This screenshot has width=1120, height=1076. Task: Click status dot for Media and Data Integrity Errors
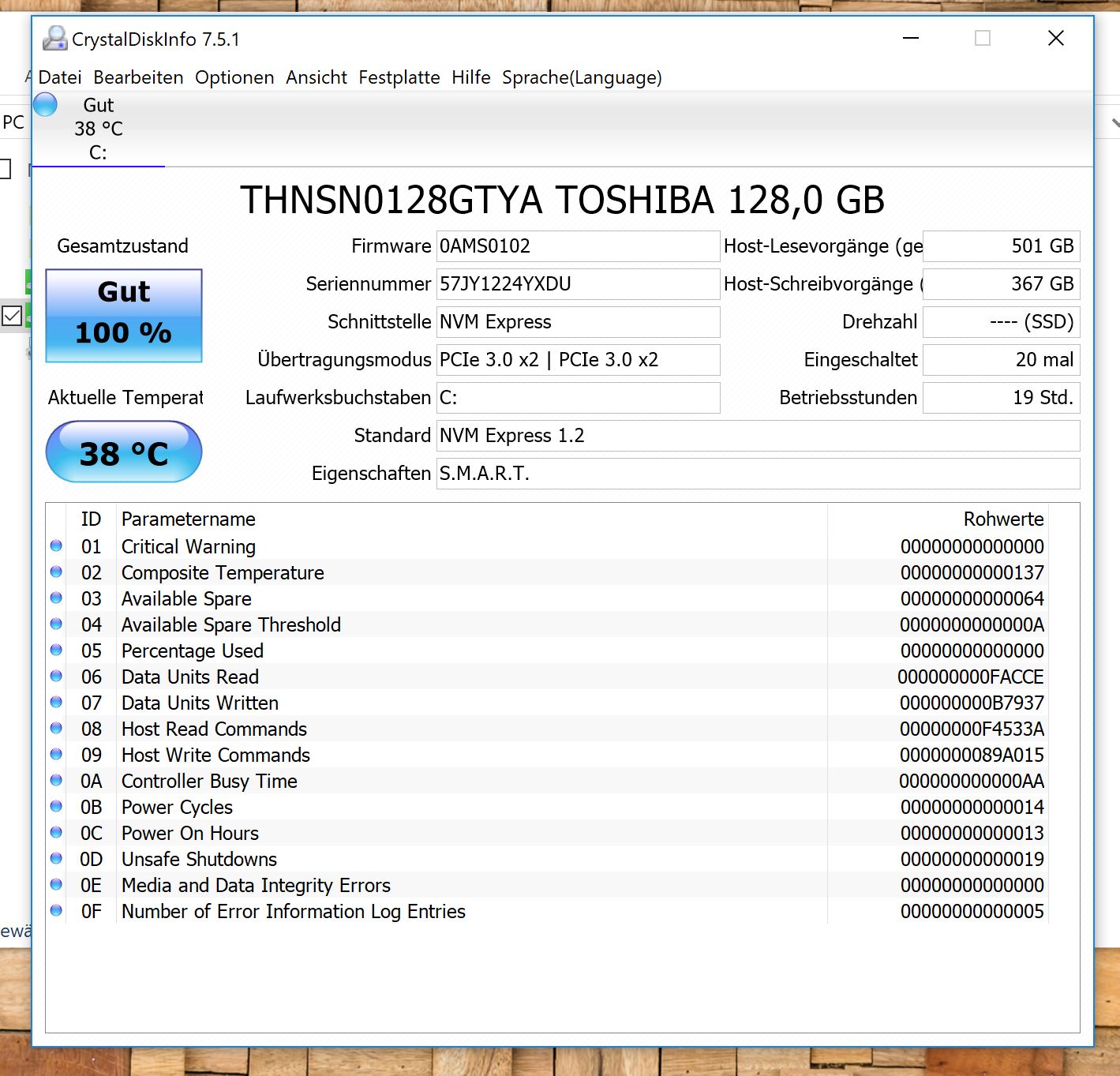(56, 884)
